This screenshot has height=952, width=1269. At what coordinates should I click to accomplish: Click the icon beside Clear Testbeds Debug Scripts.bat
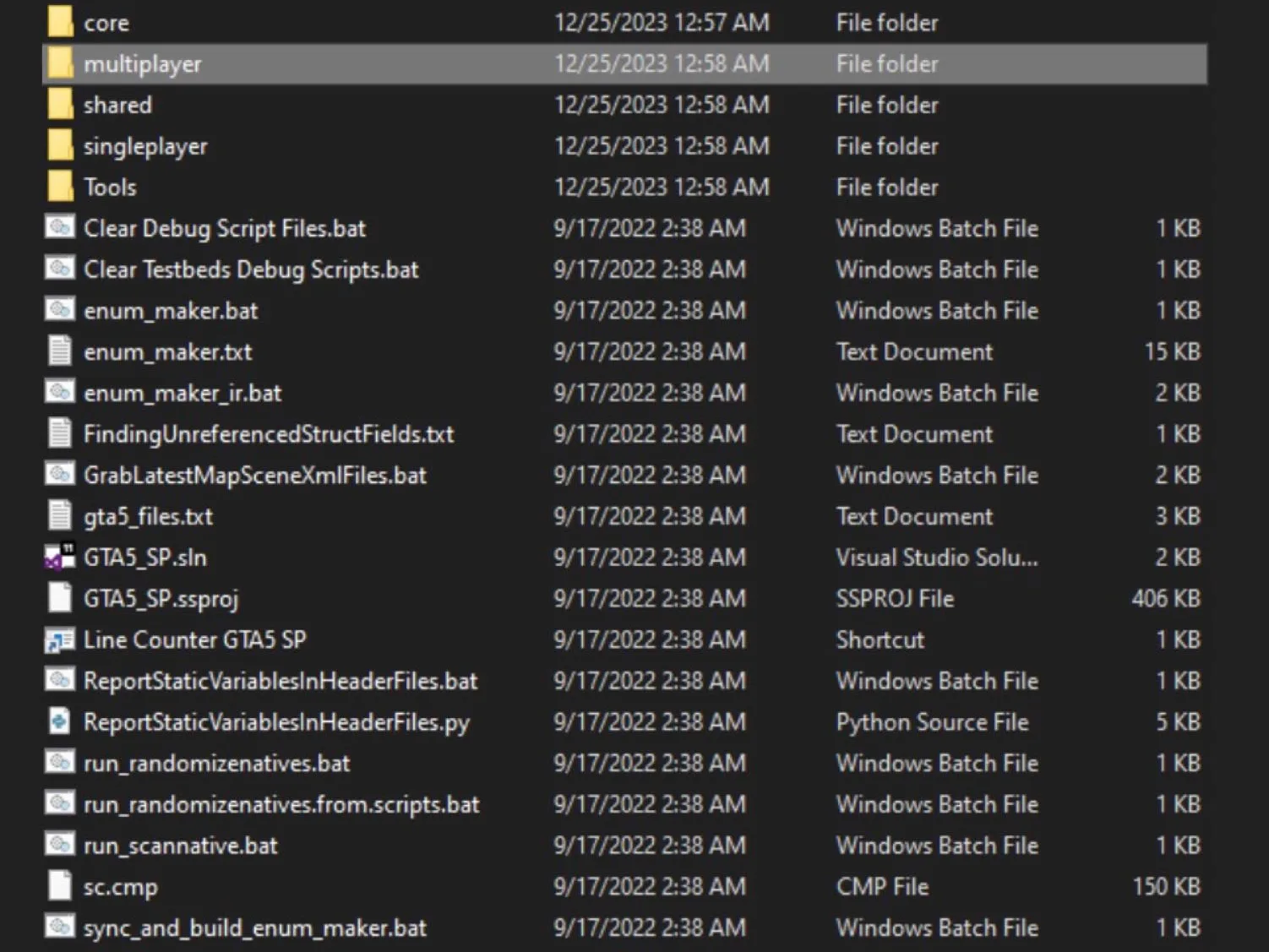pyautogui.click(x=60, y=269)
